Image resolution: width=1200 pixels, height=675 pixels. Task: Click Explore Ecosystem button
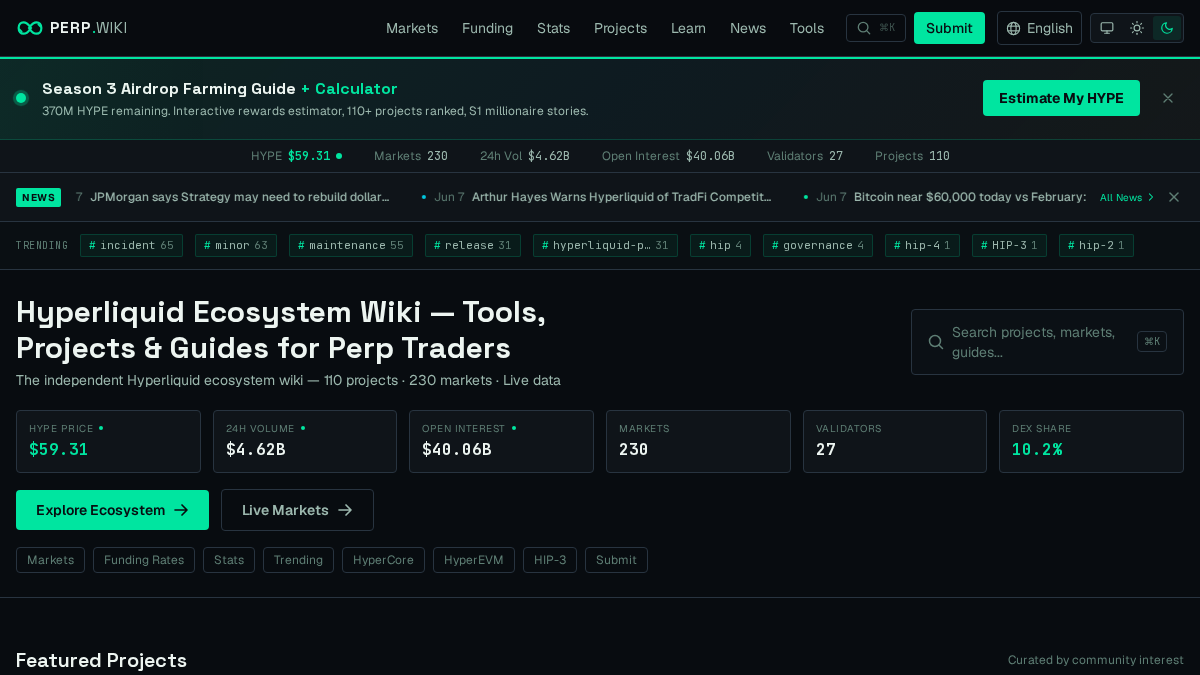coord(112,510)
